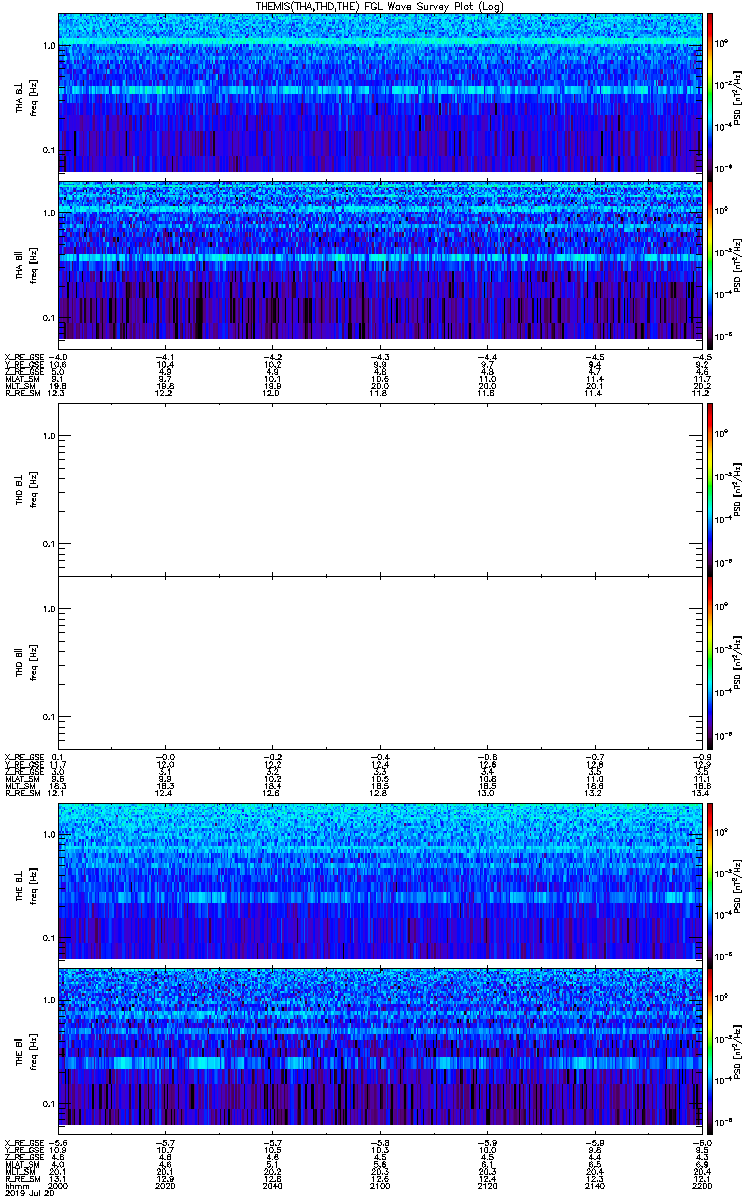This screenshot has height=1200, width=750.
Task: Click the 0.1 frequency tick on THE B∥ axis
Action: (48, 1103)
